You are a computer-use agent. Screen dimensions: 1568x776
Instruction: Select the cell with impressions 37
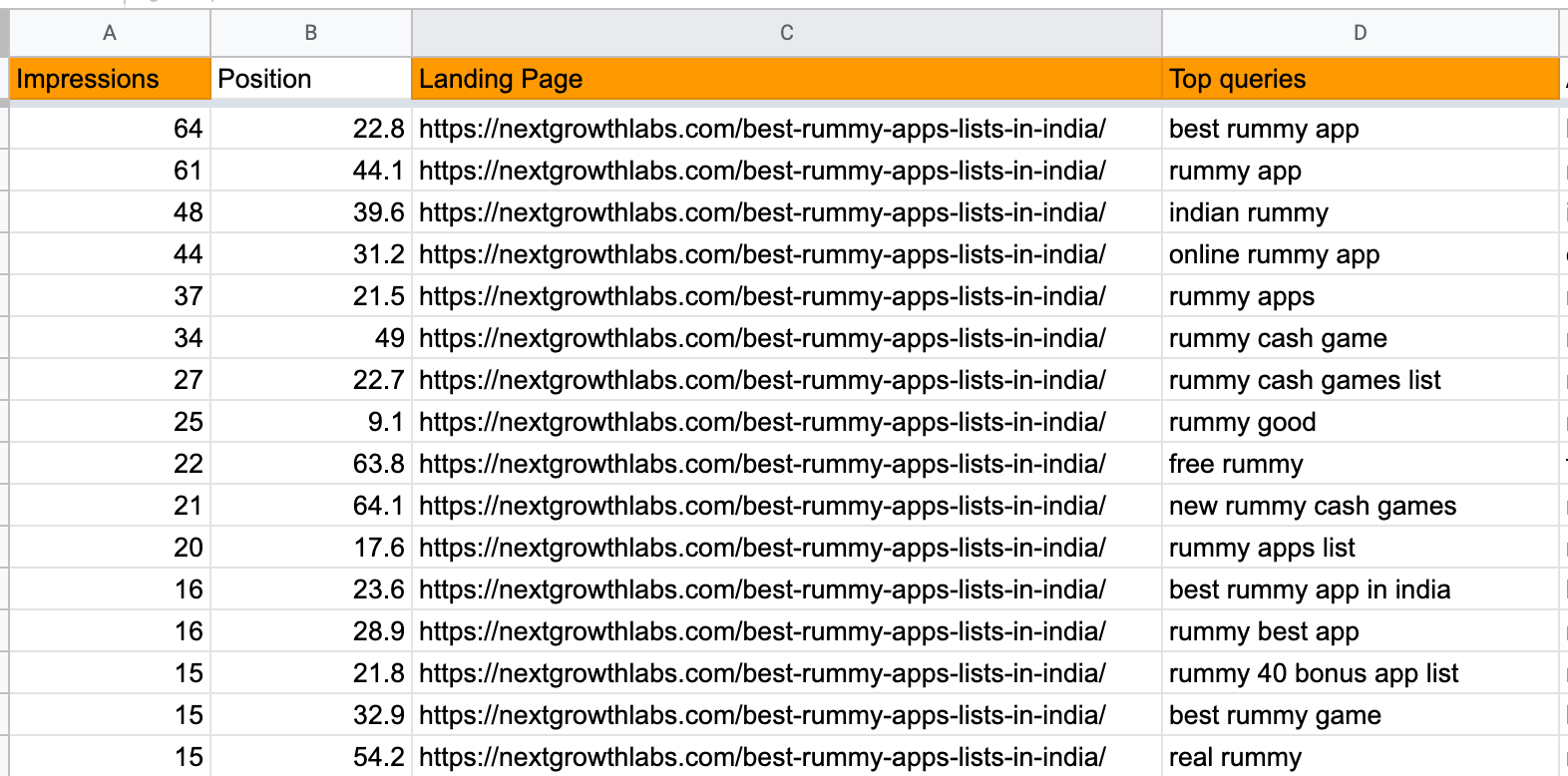tap(110, 296)
